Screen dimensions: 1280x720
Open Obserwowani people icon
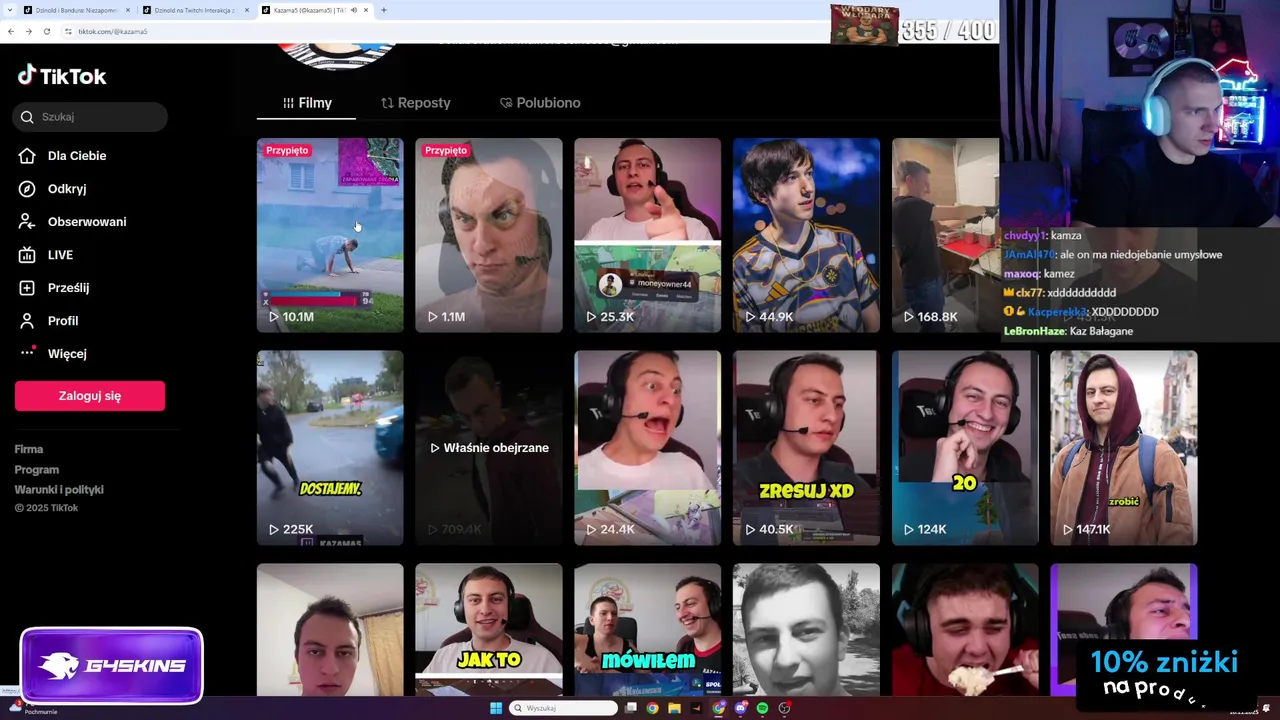[27, 222]
